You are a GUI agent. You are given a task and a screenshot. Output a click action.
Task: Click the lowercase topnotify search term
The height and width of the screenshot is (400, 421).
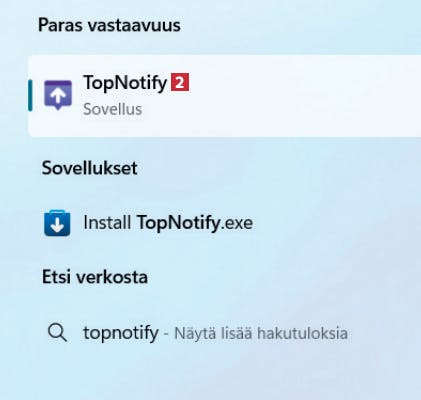(121, 333)
